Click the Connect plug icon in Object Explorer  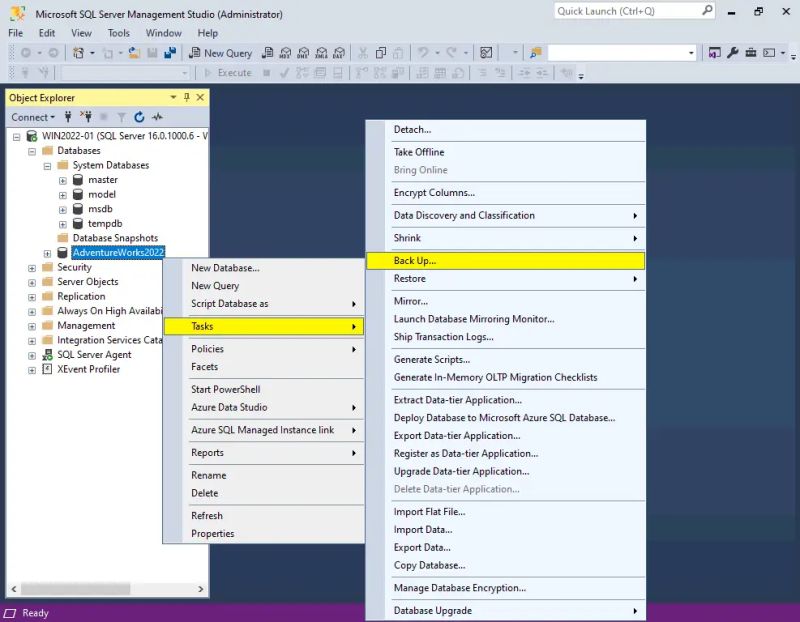click(x=68, y=117)
